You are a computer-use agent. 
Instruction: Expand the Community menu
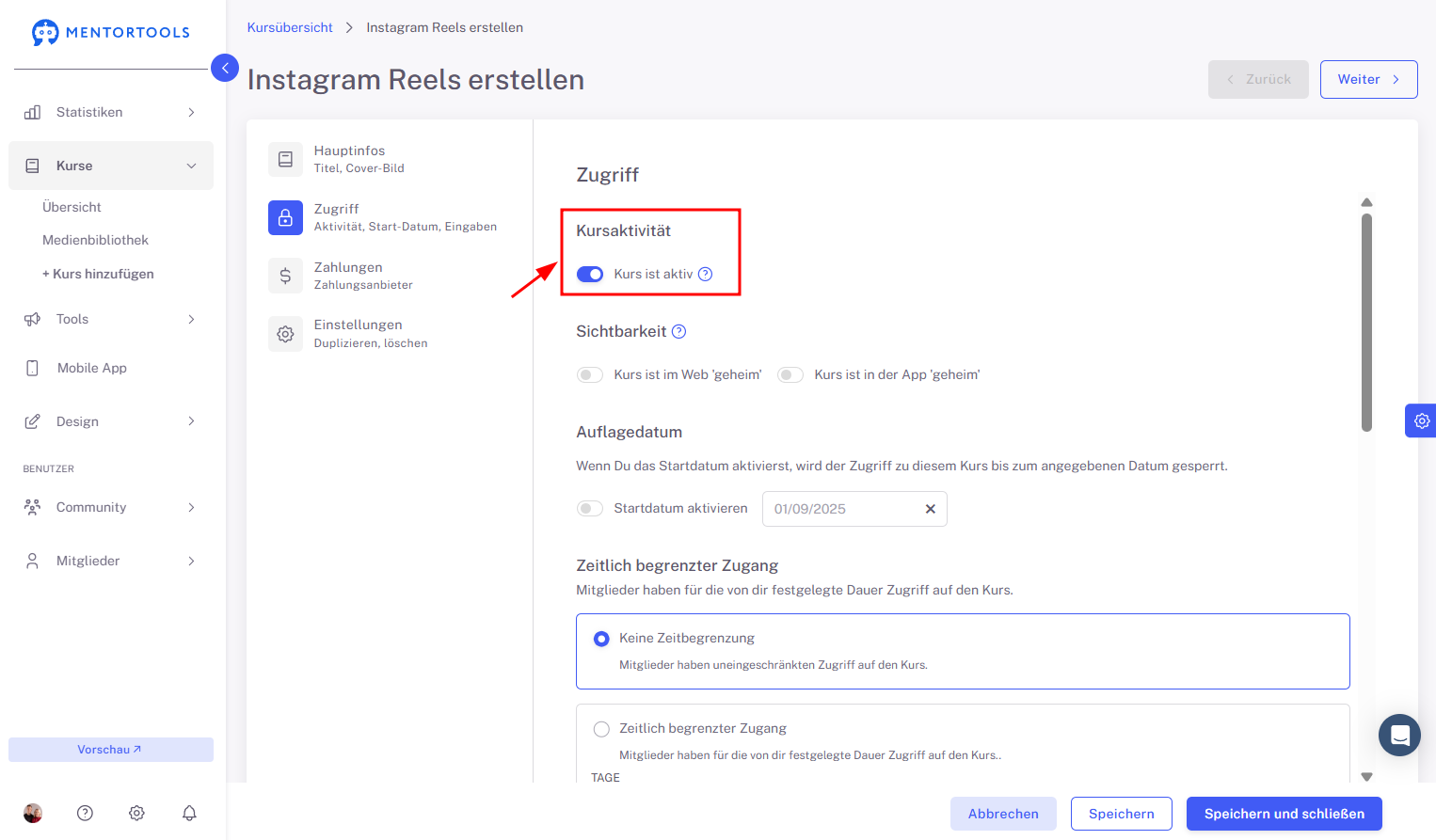[111, 507]
